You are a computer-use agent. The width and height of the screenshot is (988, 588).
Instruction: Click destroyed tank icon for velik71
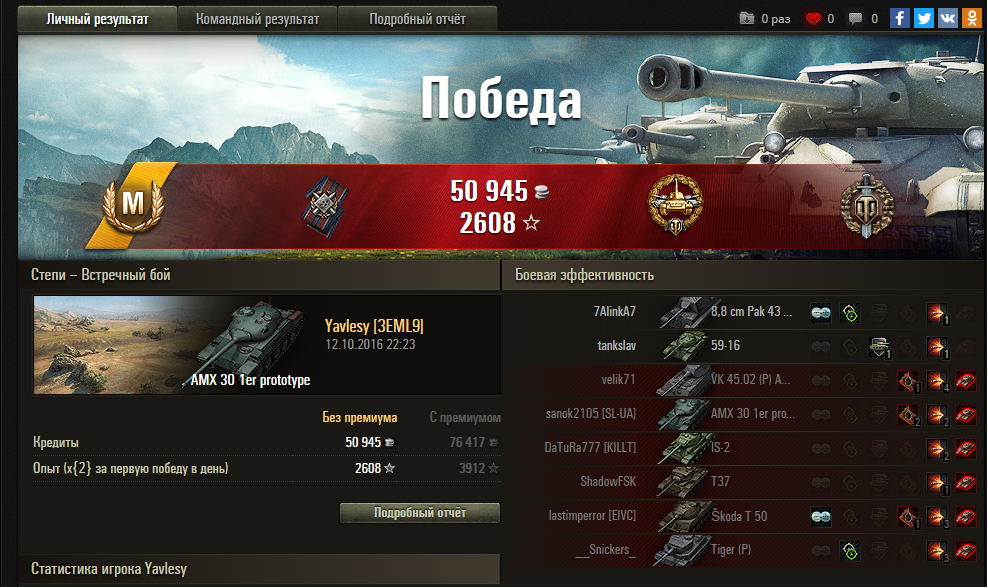[965, 381]
